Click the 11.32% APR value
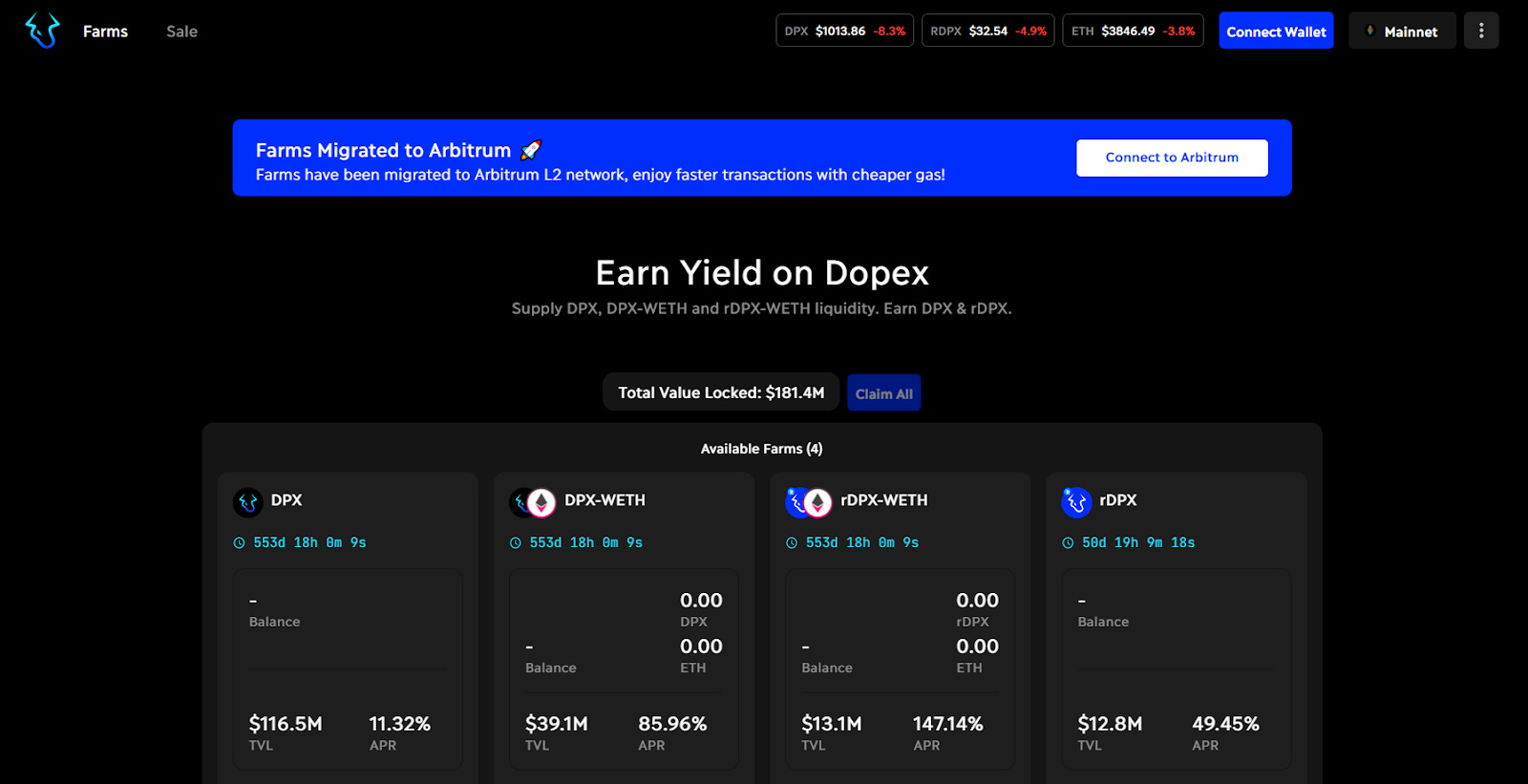Screen dimensions: 1528x784 (400, 724)
